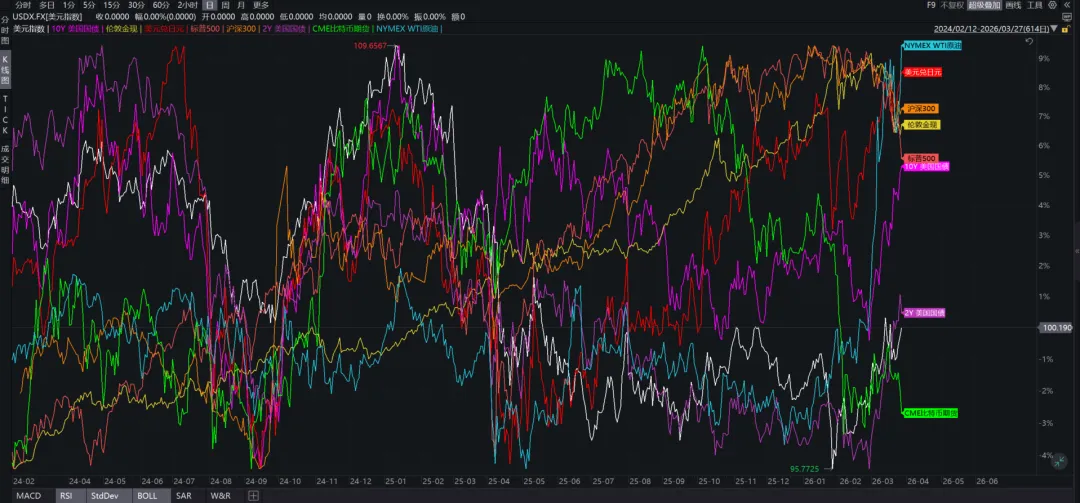1080x503 pixels.
Task: Open the 成交明细 sidebar view
Action: pyautogui.click(x=5, y=163)
